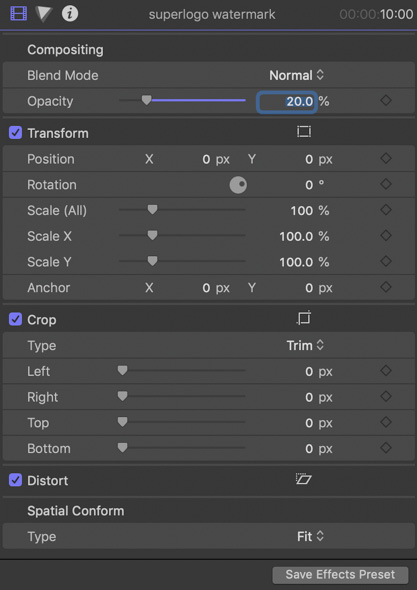The height and width of the screenshot is (590, 417).
Task: Switch to the Color inspector triangle icon
Action: pyautogui.click(x=44, y=14)
